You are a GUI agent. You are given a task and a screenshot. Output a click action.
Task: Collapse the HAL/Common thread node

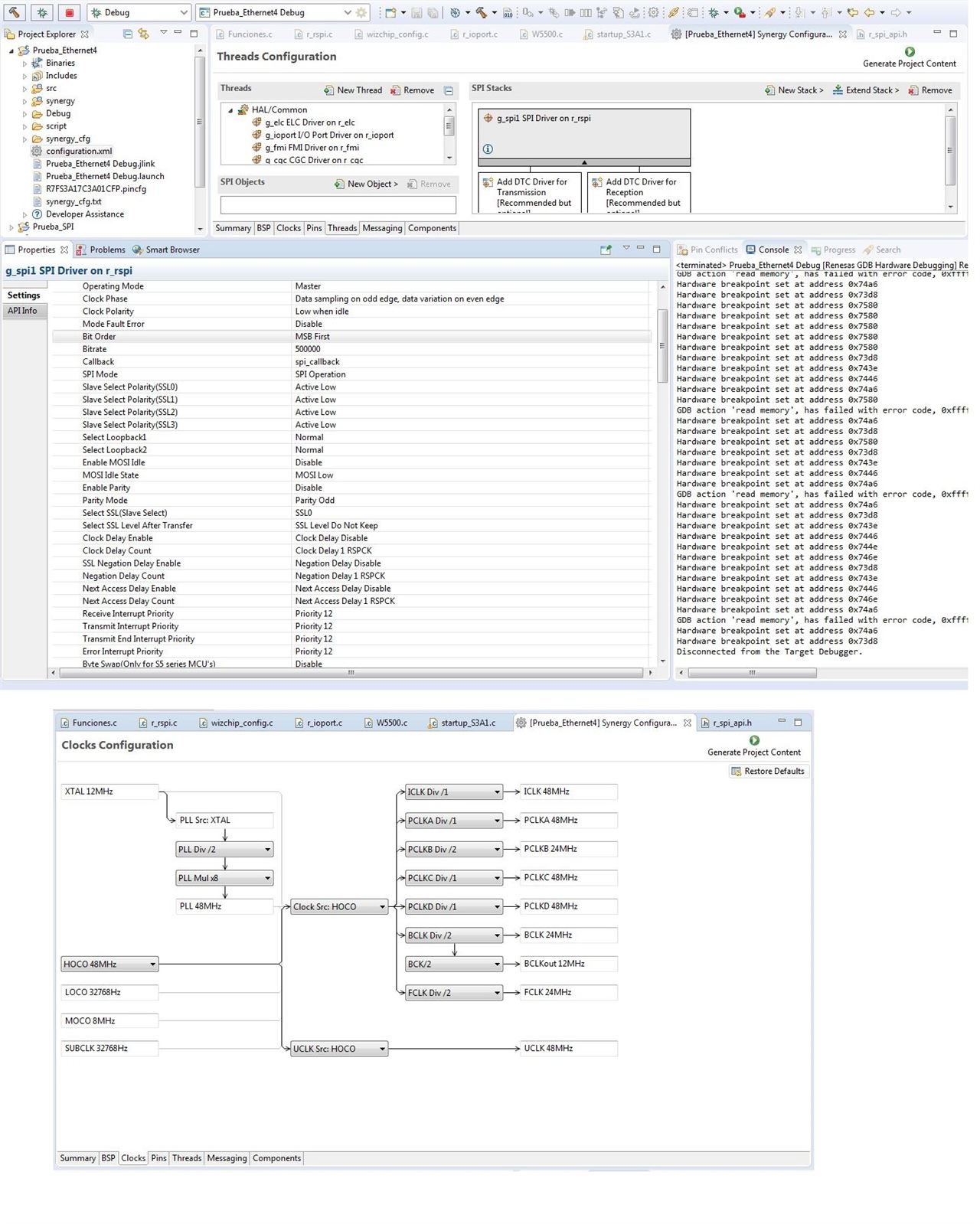[230, 110]
